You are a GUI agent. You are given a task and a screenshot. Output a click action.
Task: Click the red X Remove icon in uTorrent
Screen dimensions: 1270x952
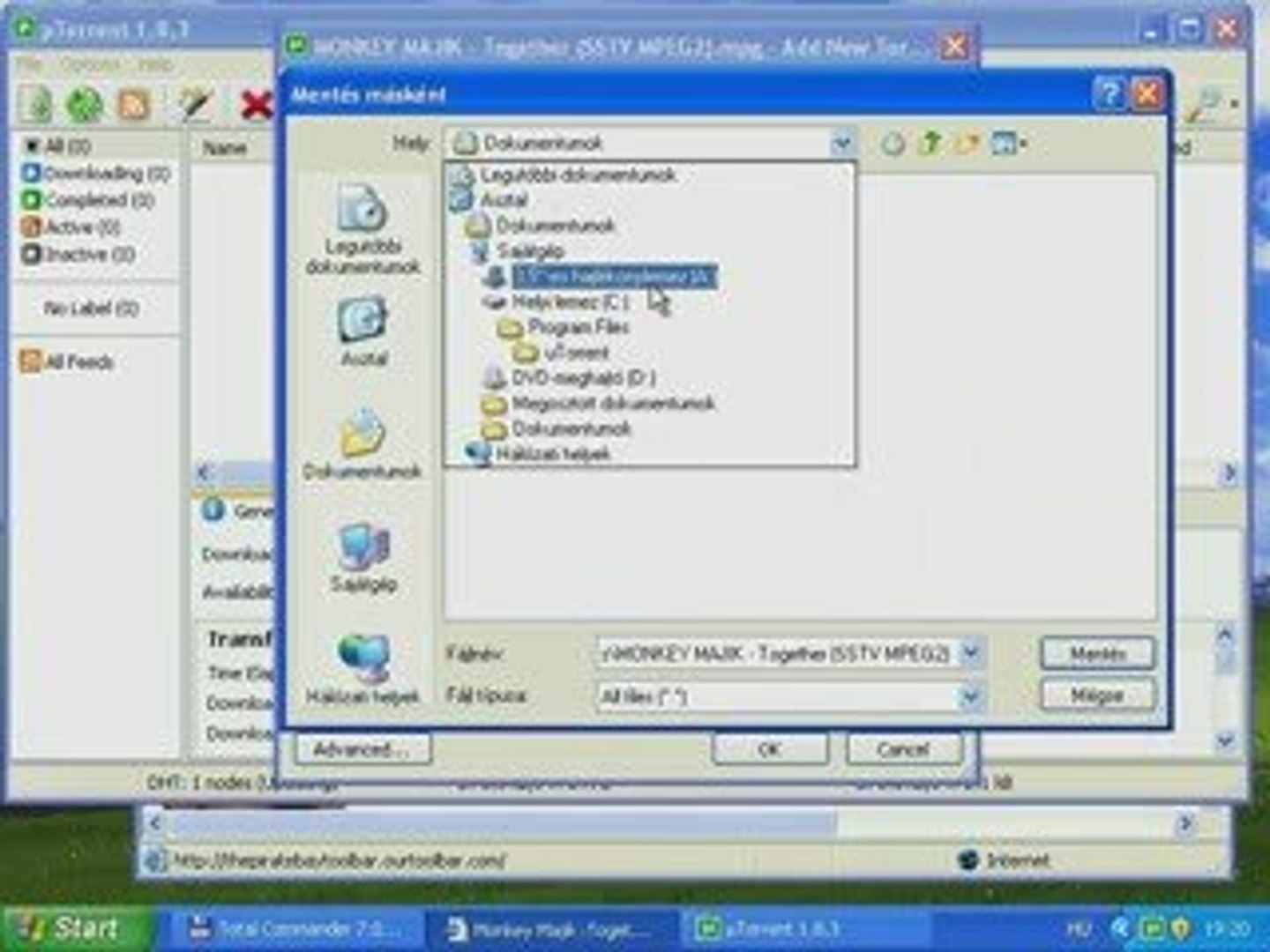256,105
